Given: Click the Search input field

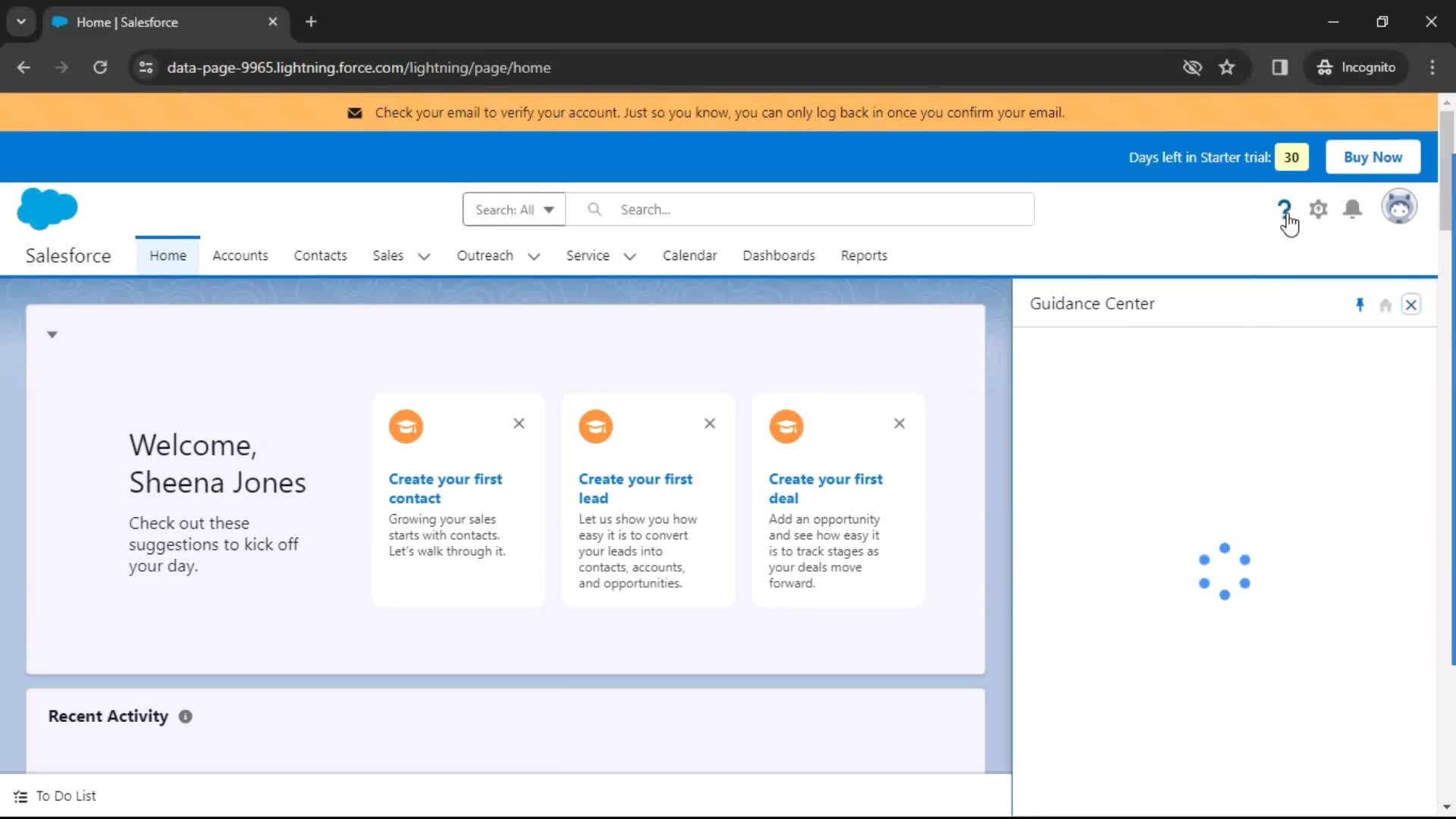Looking at the screenshot, I should coord(800,209).
